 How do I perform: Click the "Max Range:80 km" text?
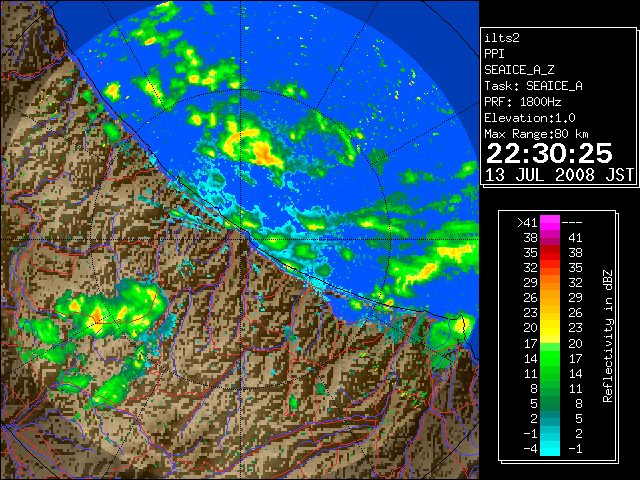click(x=536, y=134)
